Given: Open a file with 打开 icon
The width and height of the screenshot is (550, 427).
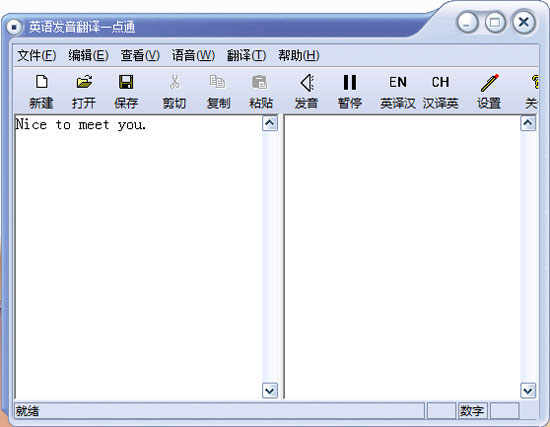Looking at the screenshot, I should [84, 91].
